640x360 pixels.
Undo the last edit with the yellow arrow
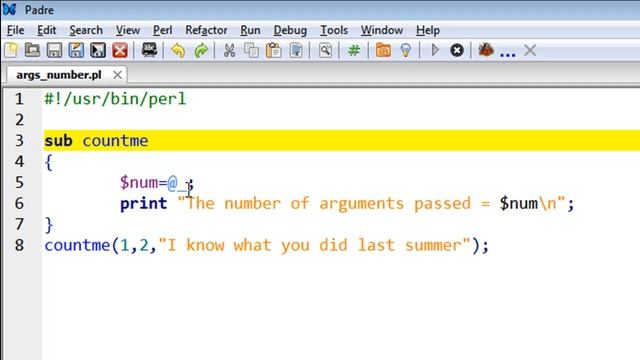point(178,51)
